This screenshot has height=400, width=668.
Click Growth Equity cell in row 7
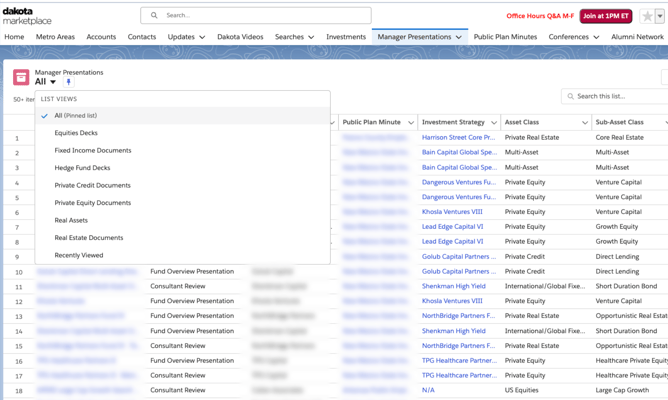coord(616,227)
